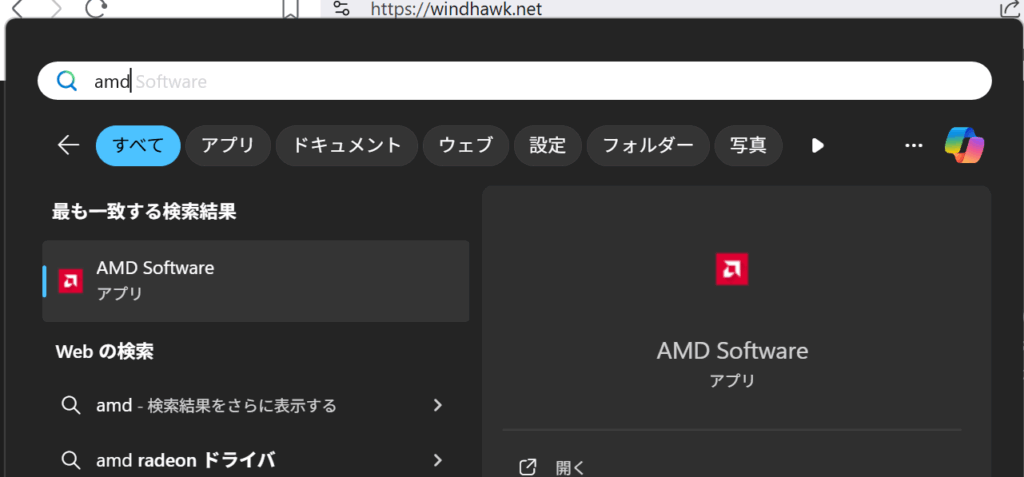Expand the chevron next to amd radeon ドライバ

pos(438,461)
